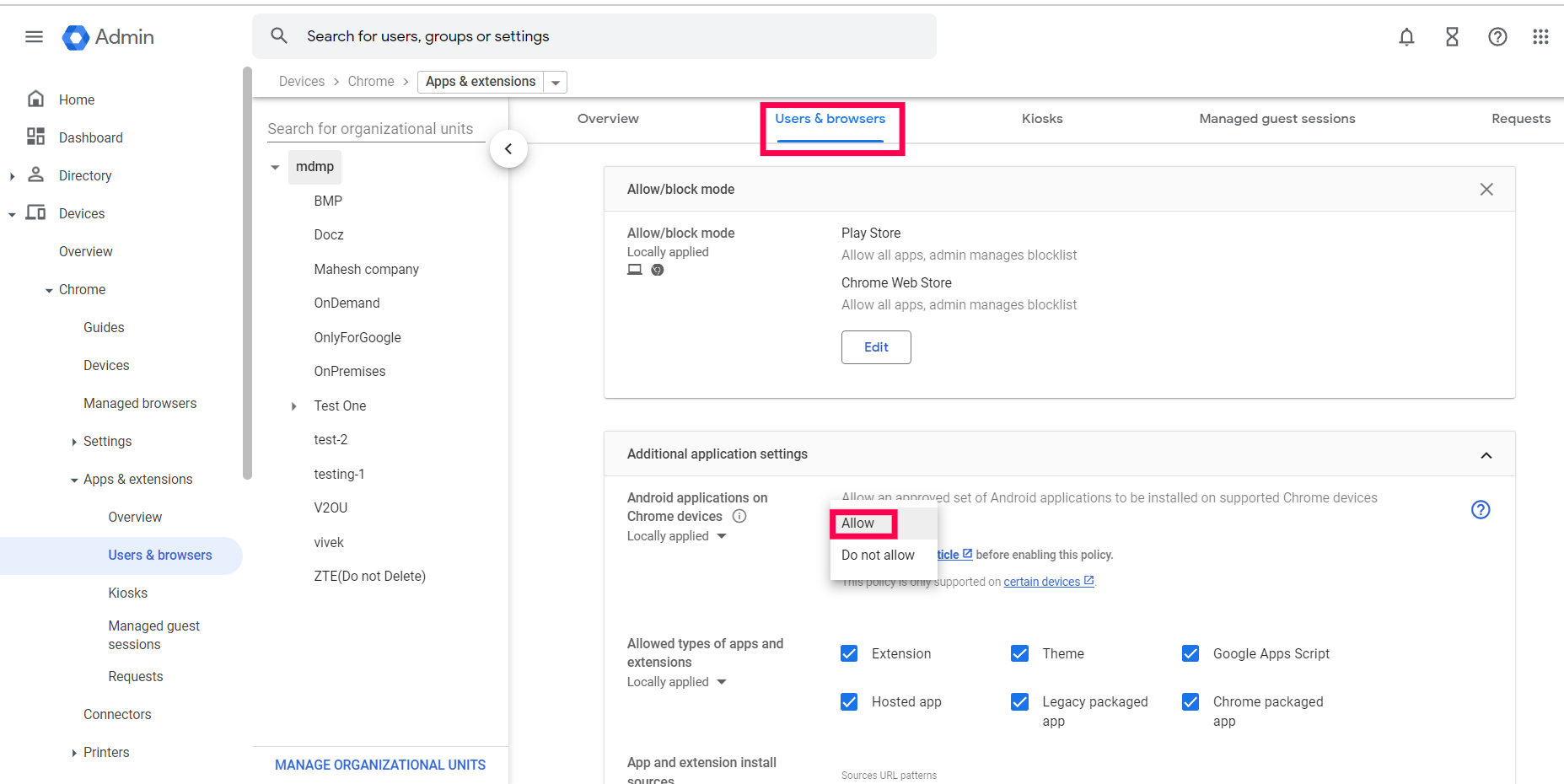Viewport: 1564px width, 784px height.
Task: Switch to the Kiosks tab
Action: tap(1041, 119)
